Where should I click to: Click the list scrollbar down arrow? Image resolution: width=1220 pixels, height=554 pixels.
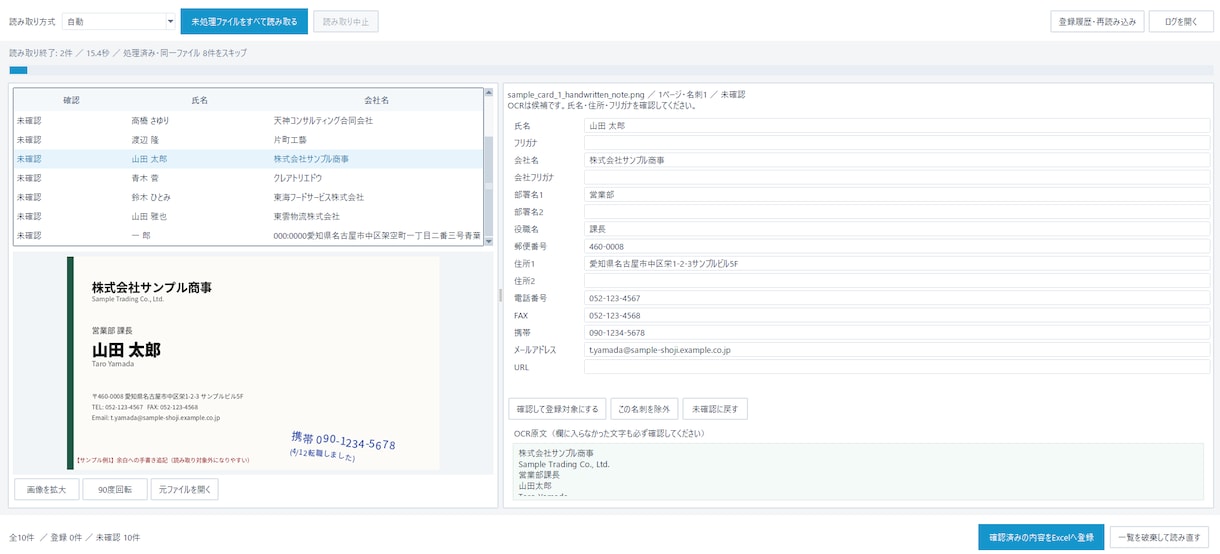click(x=488, y=241)
